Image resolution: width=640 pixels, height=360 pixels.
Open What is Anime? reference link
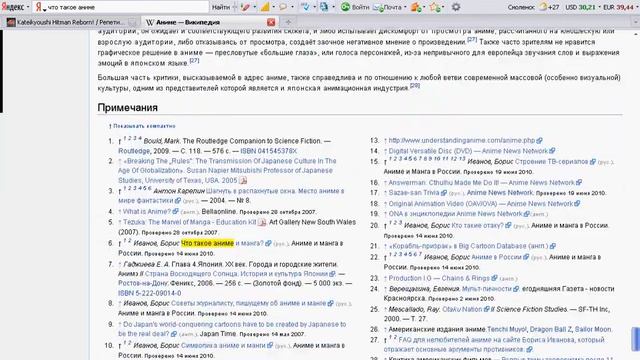coord(147,211)
